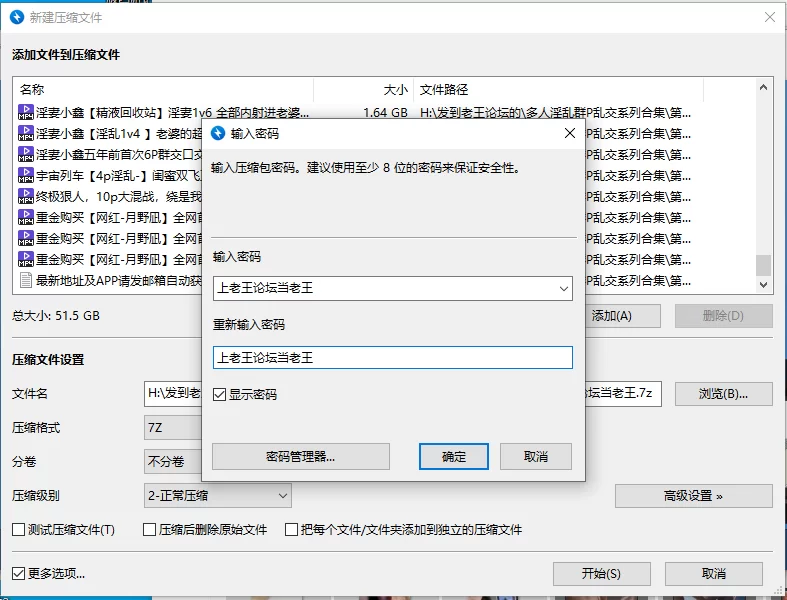
Task: Click the 删除(D) button
Action: [723, 316]
